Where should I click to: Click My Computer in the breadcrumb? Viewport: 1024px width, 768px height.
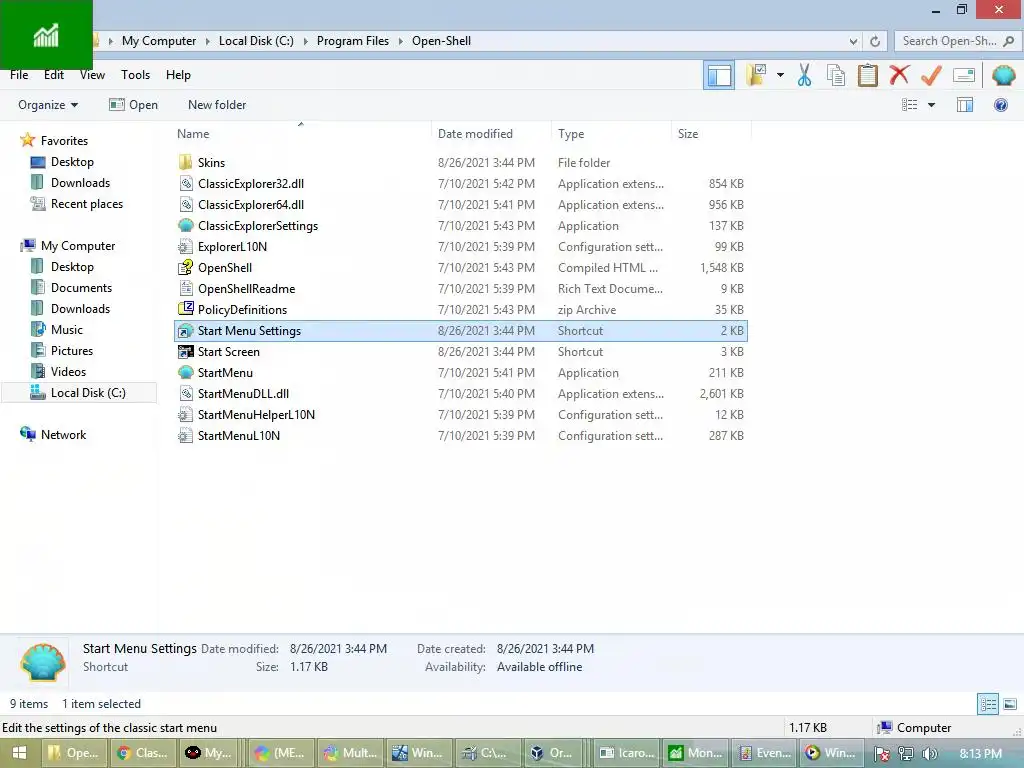coord(159,40)
